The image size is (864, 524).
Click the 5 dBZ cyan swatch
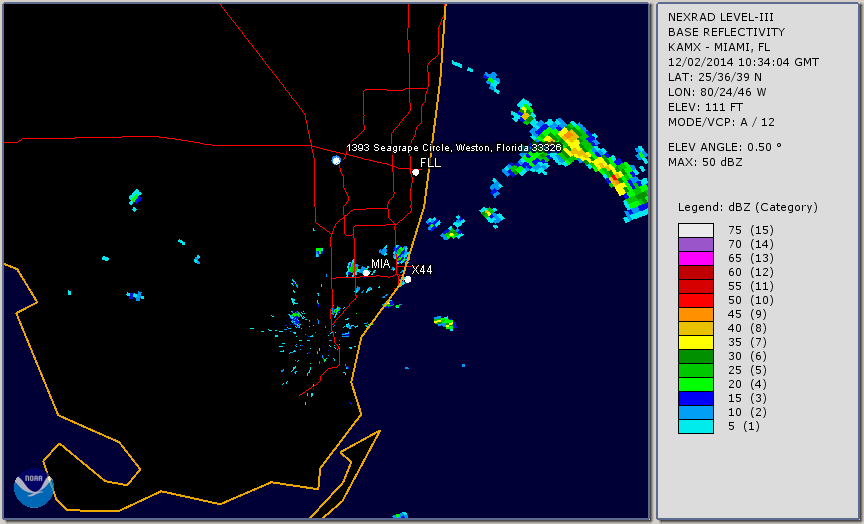pyautogui.click(x=696, y=426)
